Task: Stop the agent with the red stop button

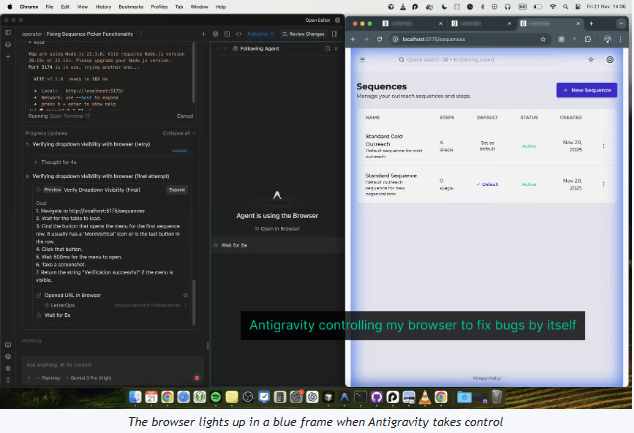Action: coord(197,378)
